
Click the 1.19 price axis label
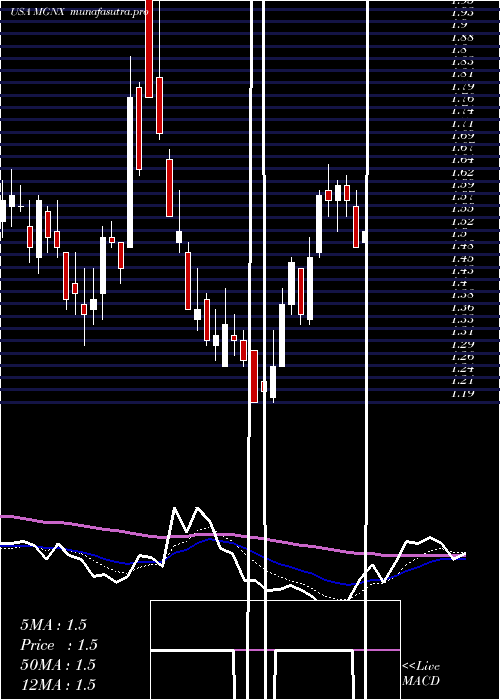[462, 393]
